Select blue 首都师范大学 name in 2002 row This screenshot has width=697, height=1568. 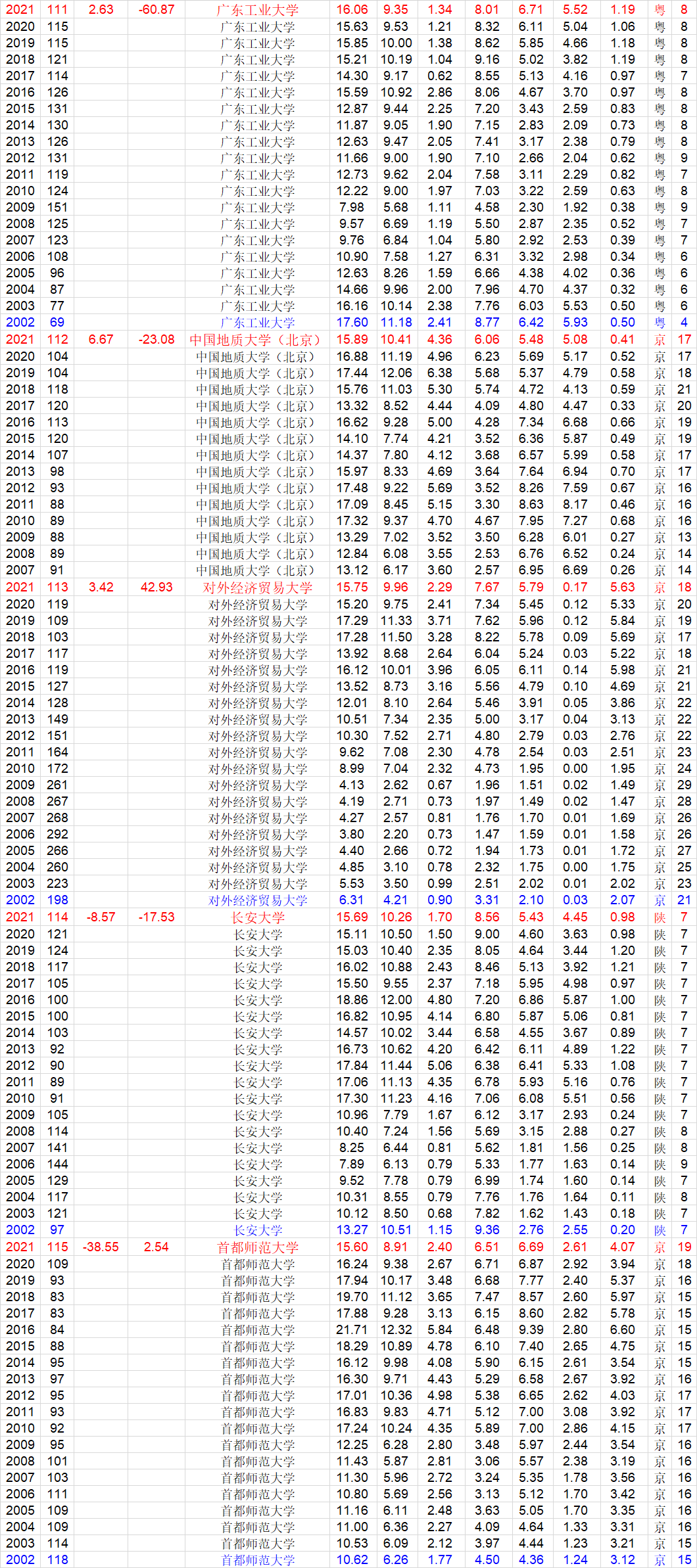[x=257, y=1560]
